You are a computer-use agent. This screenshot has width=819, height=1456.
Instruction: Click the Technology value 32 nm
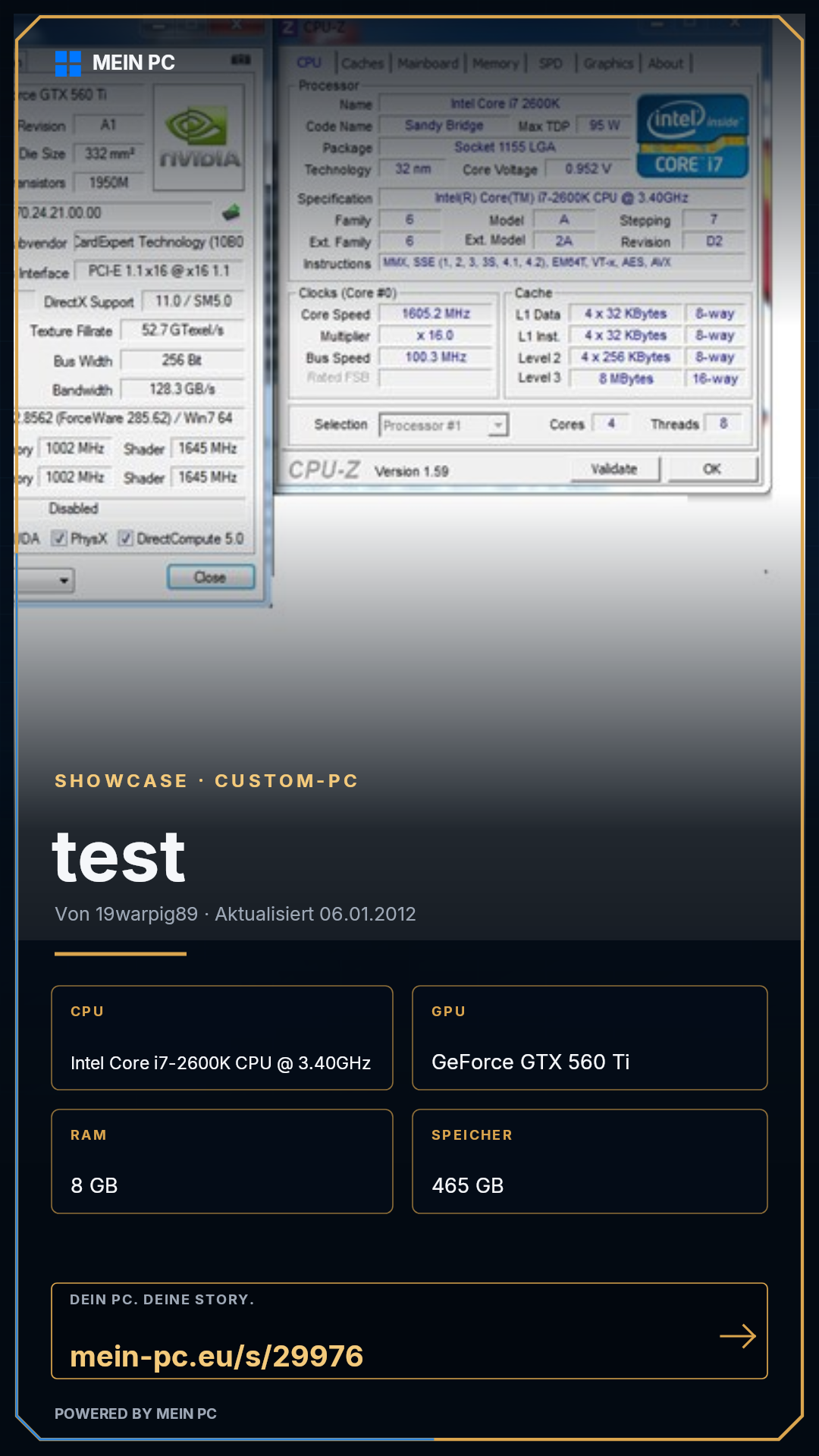[413, 169]
